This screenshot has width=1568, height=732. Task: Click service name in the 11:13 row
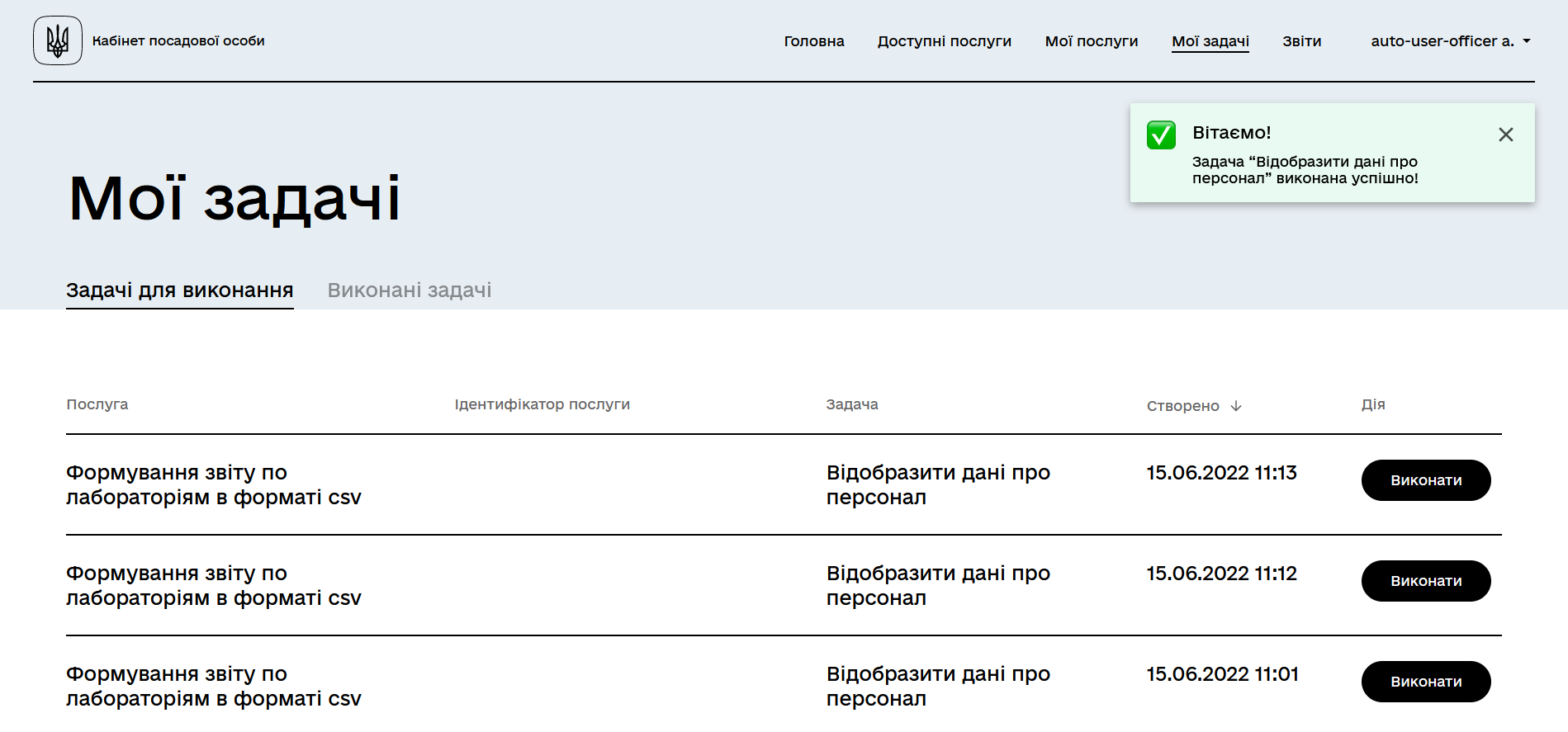click(214, 485)
